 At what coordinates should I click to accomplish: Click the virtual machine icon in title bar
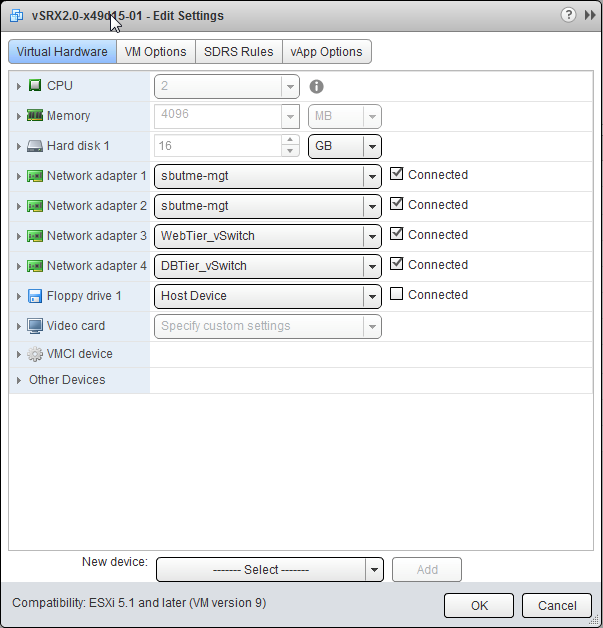(x=16, y=16)
